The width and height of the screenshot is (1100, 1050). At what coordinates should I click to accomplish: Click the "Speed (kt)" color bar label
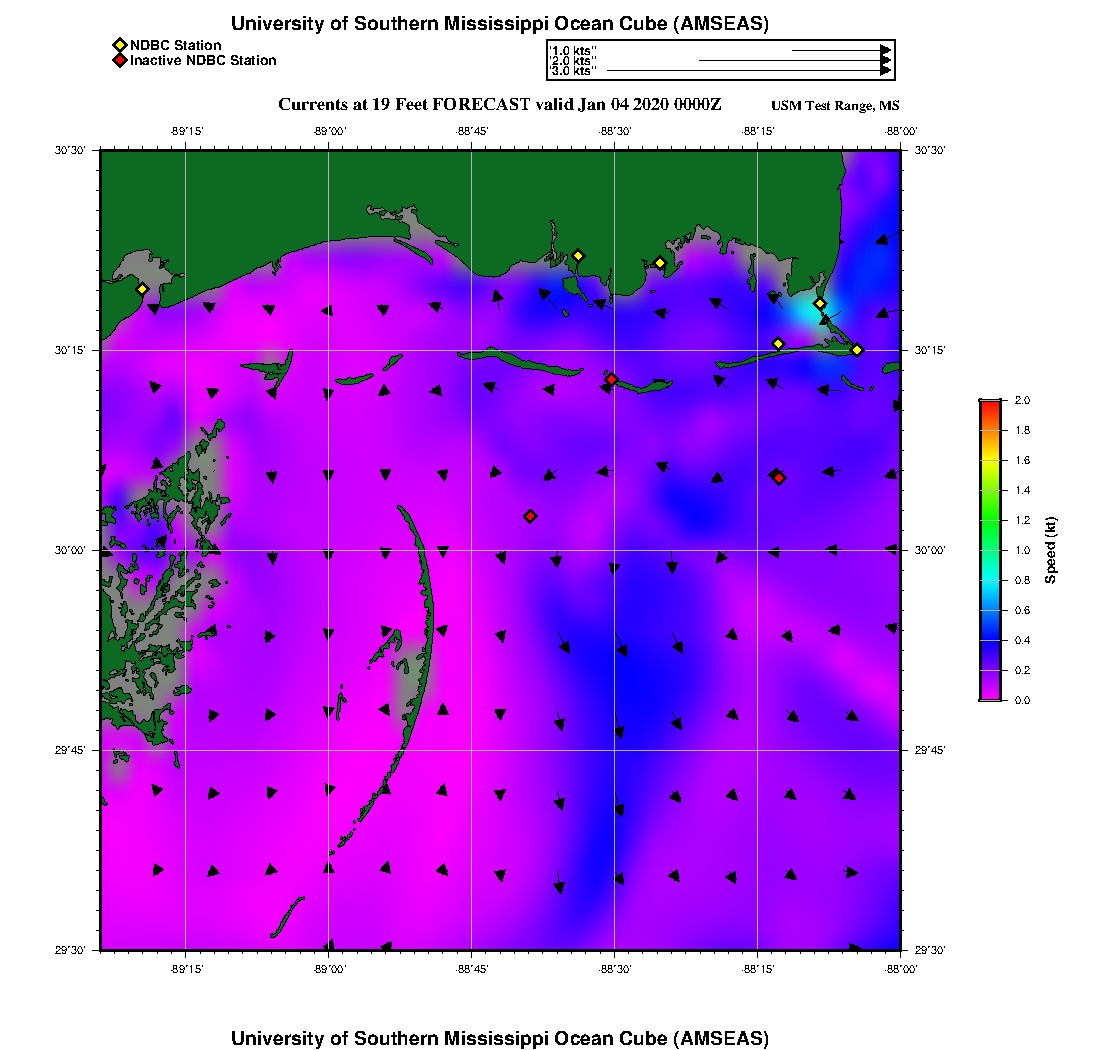tap(1051, 550)
